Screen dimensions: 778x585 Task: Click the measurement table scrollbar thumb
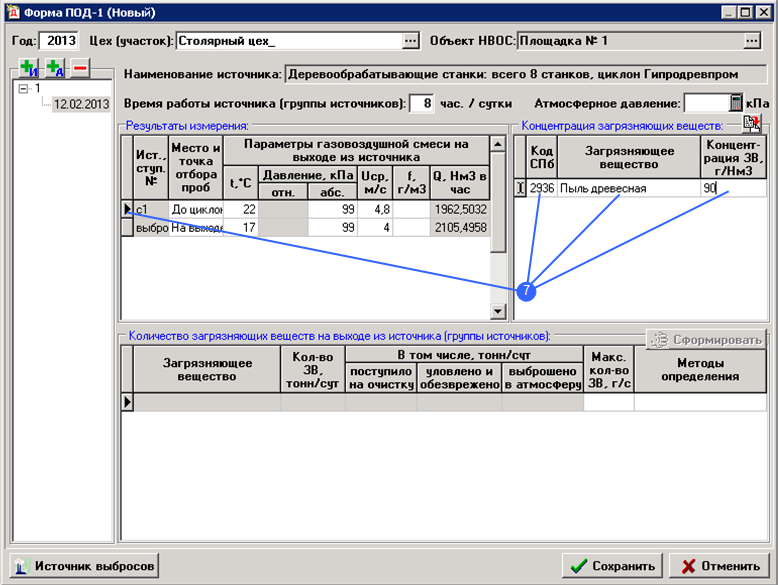(x=498, y=202)
